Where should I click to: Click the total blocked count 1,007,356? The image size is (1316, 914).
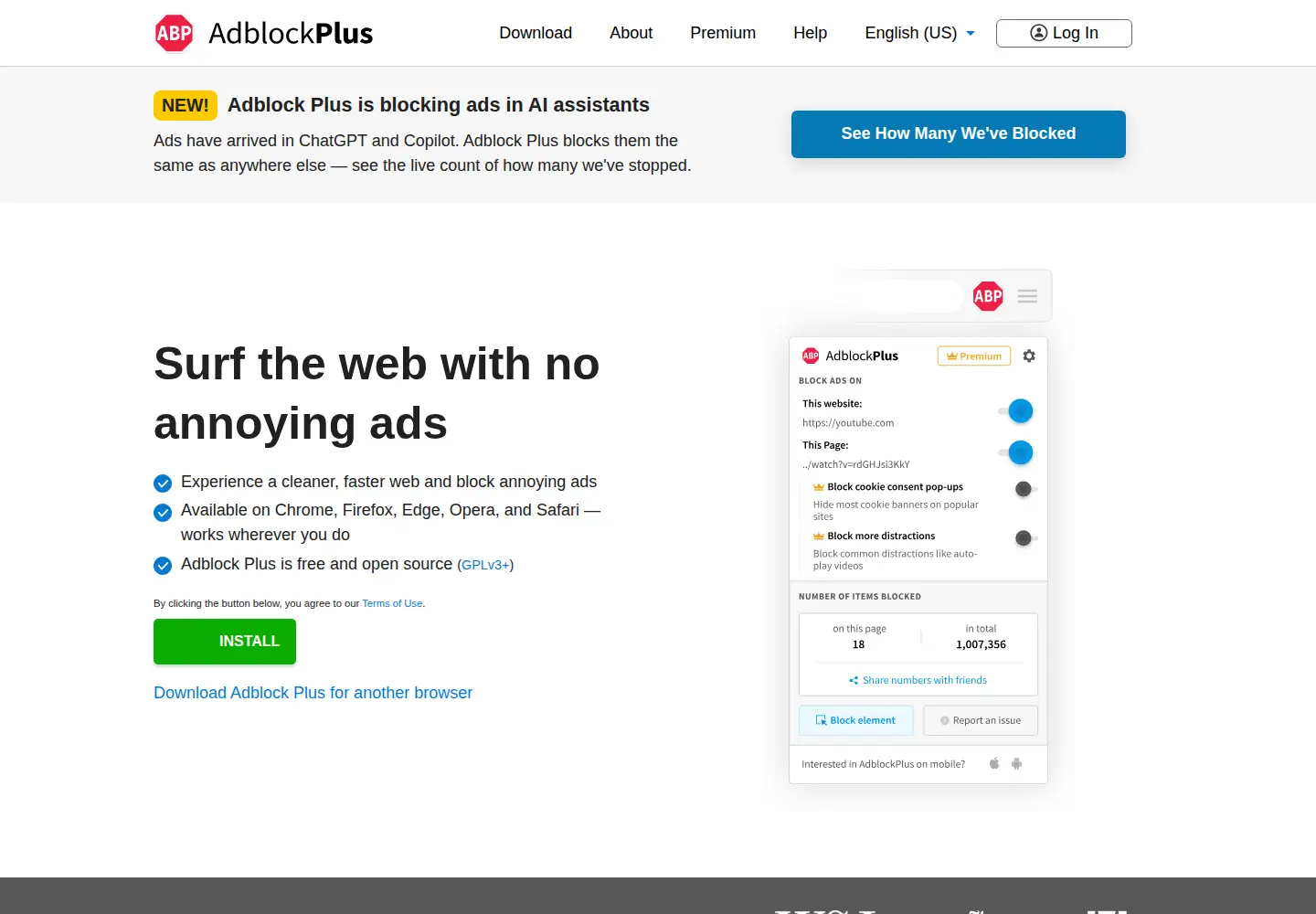(981, 644)
